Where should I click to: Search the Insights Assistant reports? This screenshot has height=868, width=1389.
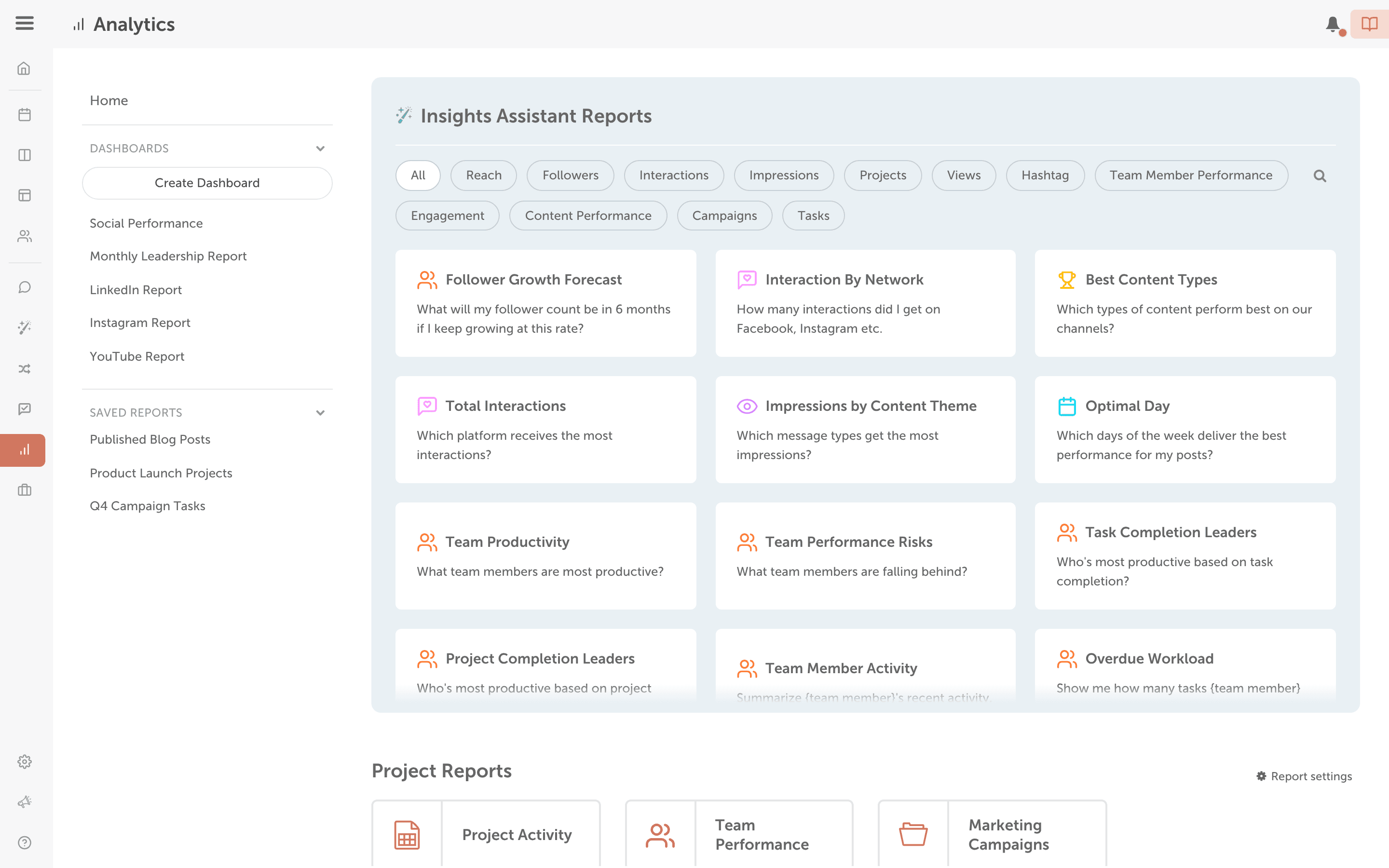coord(1320,176)
